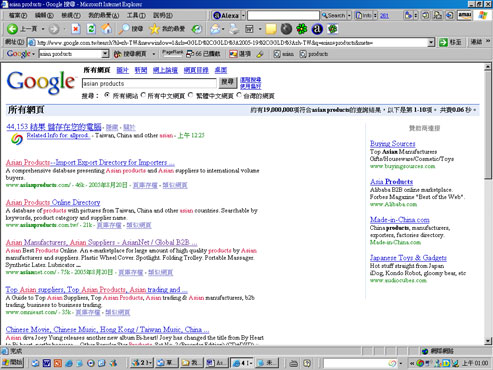Click the Google toolbar highlight pen icon
This screenshot has height=370, width=493.
[260, 54]
